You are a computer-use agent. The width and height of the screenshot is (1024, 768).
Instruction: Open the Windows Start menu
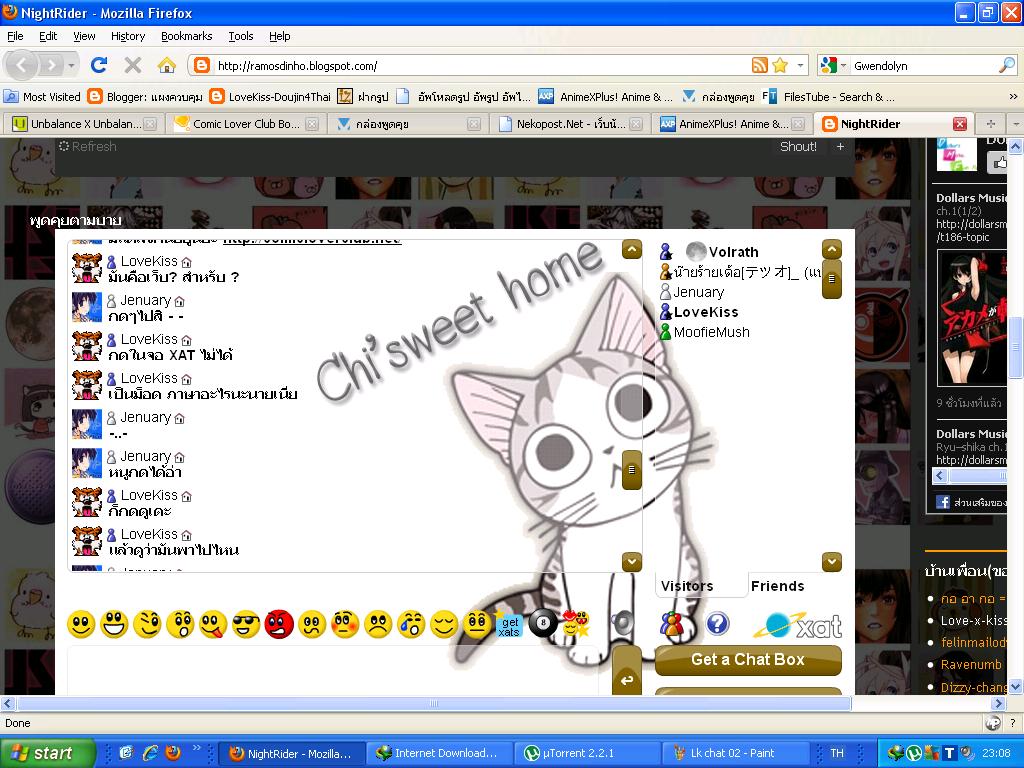(x=47, y=753)
